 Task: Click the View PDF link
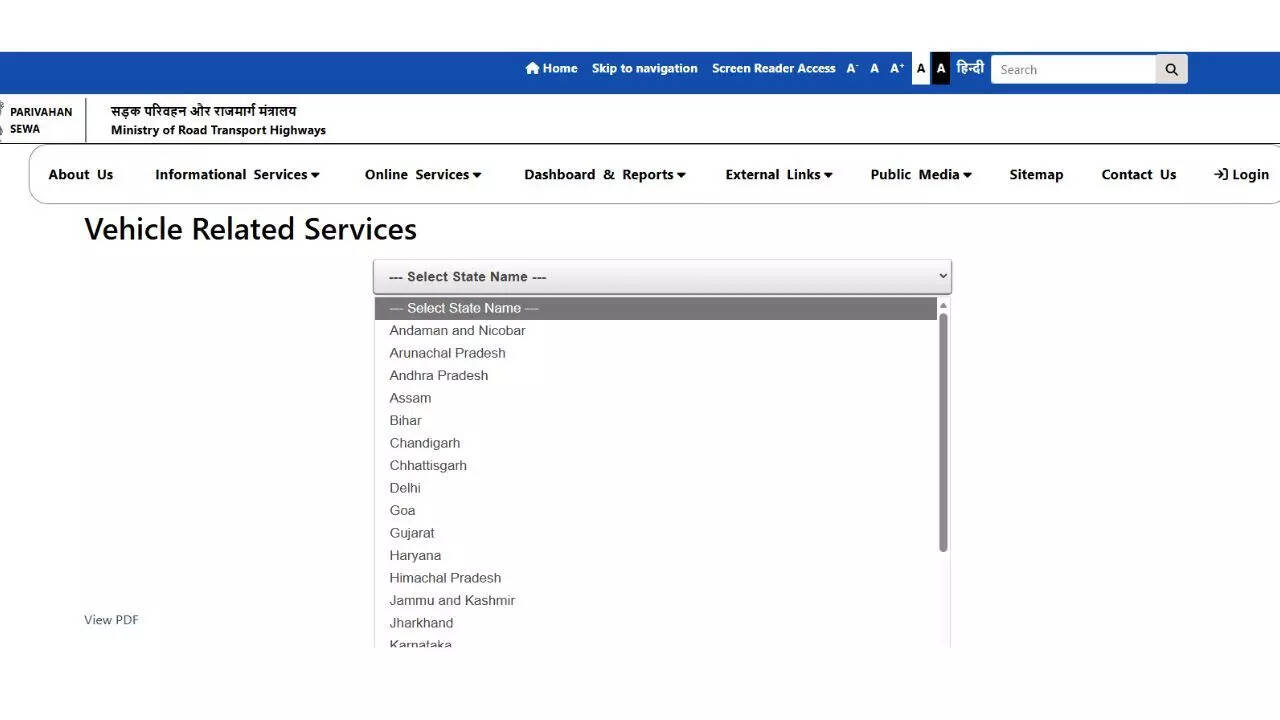coord(111,620)
